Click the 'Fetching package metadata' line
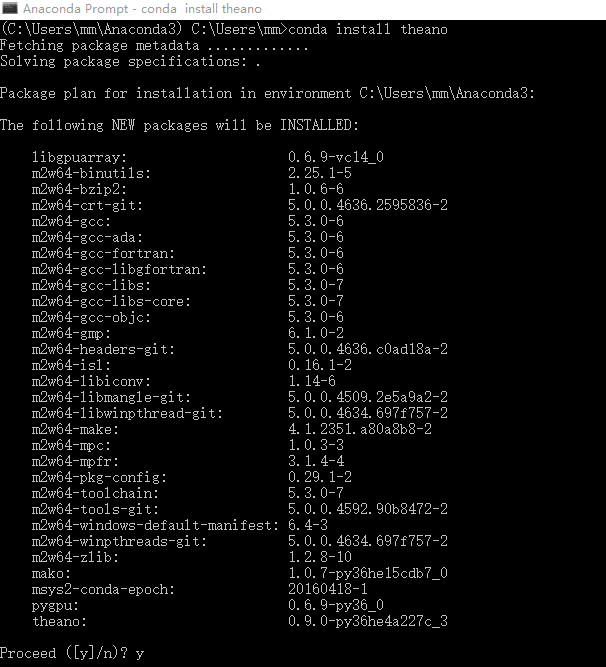Screen dimensions: 606x667 [154, 46]
